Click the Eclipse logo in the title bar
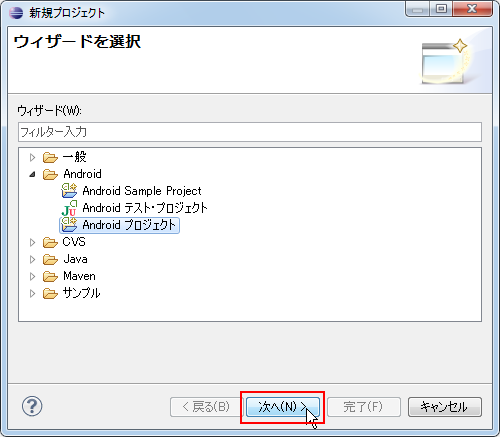The image size is (500, 437). coord(16,13)
